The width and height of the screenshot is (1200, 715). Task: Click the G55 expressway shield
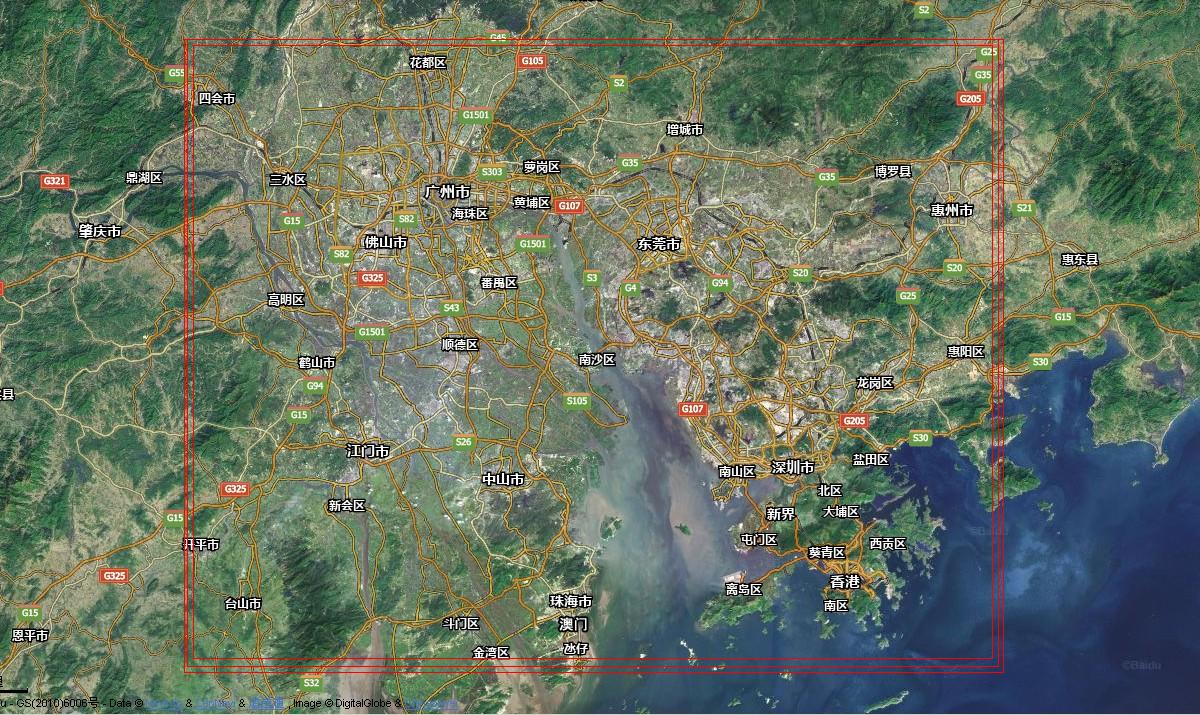tap(176, 73)
